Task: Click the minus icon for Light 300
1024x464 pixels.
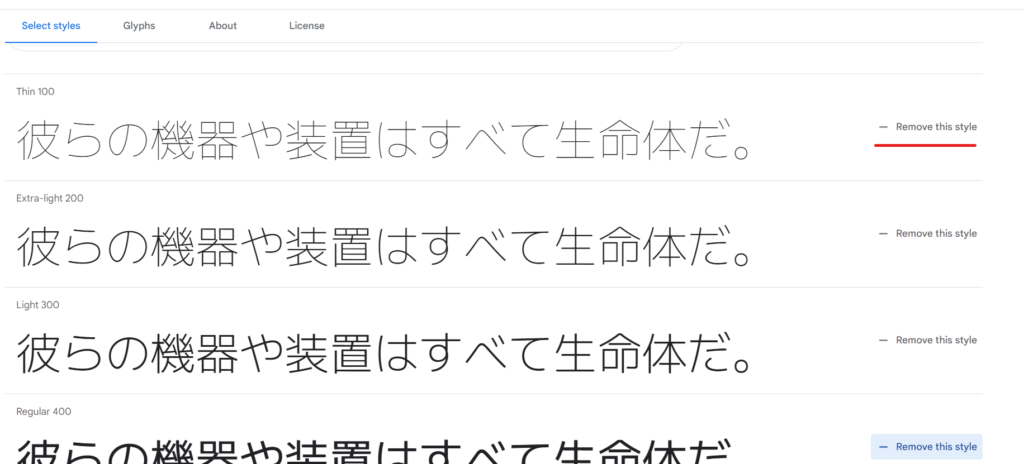Action: pos(884,340)
